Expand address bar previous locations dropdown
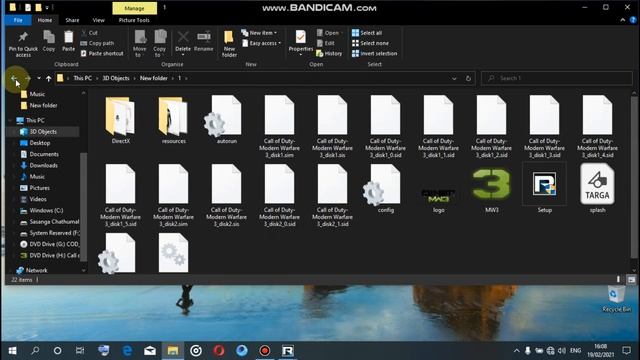The width and height of the screenshot is (640, 360). (454, 78)
